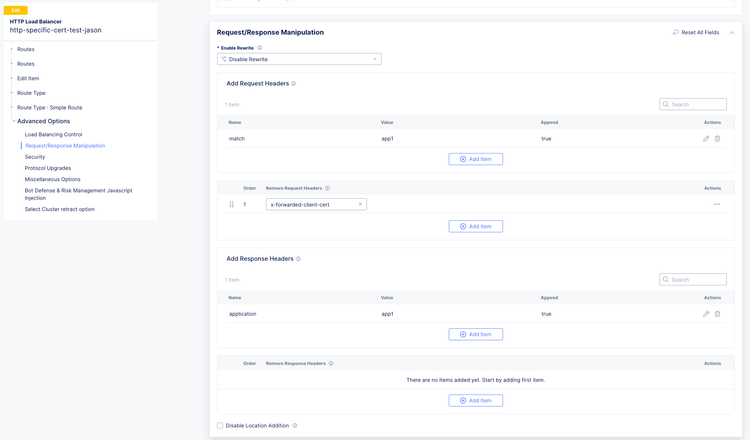Image resolution: width=750 pixels, height=440 pixels.
Task: Collapse the Advanced Options tree node
Action: click(13, 121)
